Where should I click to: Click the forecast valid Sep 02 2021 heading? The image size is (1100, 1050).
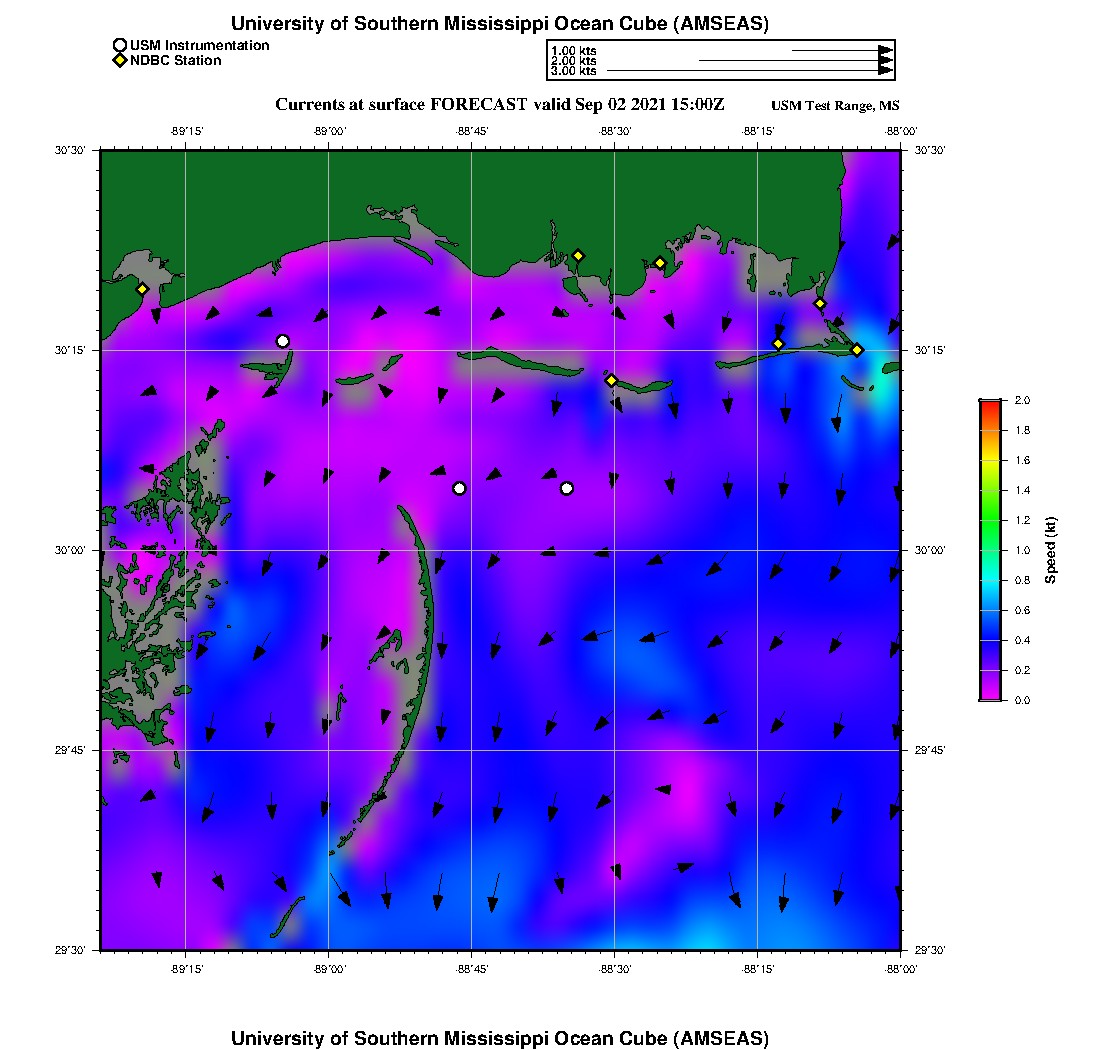(499, 105)
